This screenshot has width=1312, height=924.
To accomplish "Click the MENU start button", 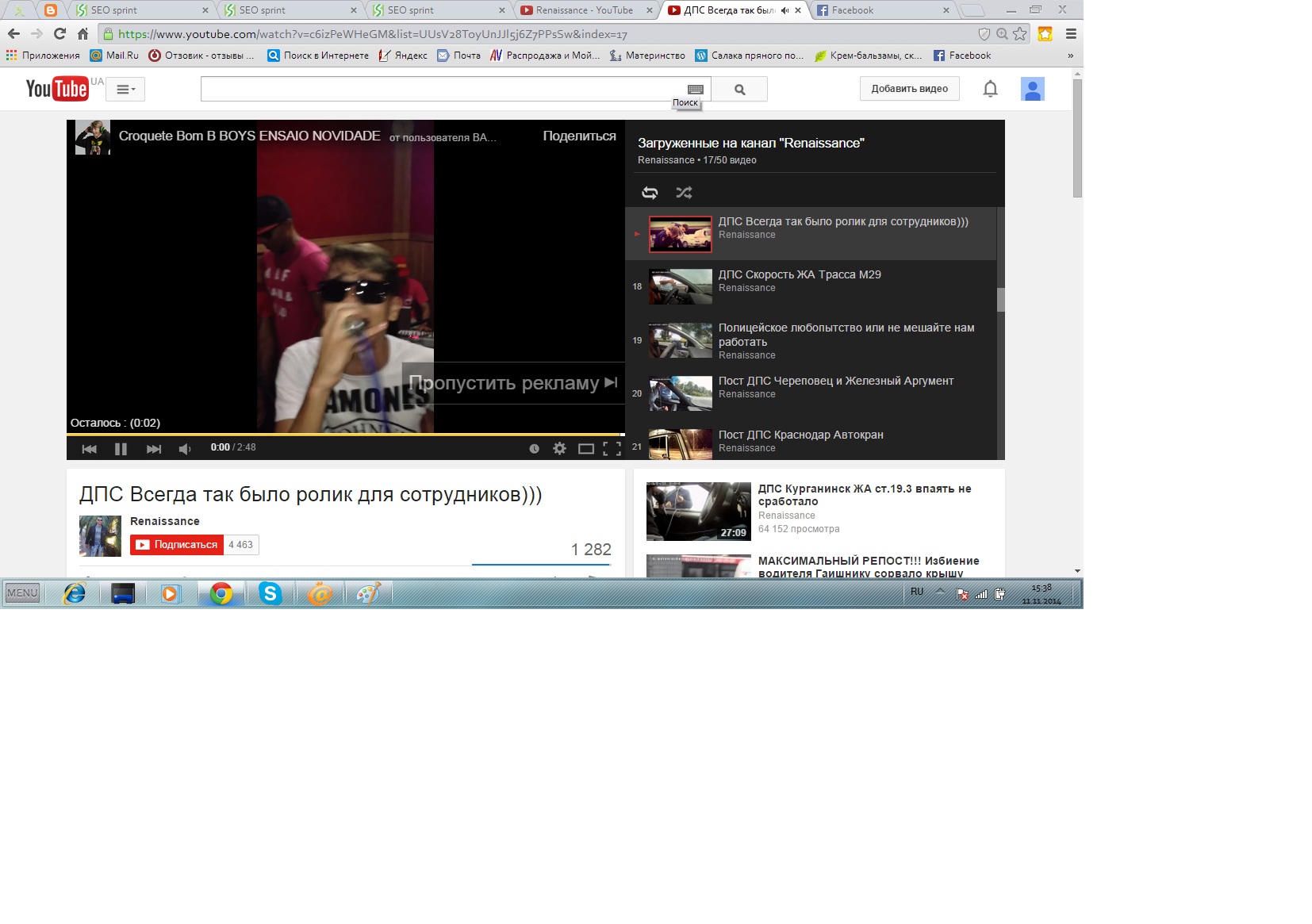I will (22, 592).
